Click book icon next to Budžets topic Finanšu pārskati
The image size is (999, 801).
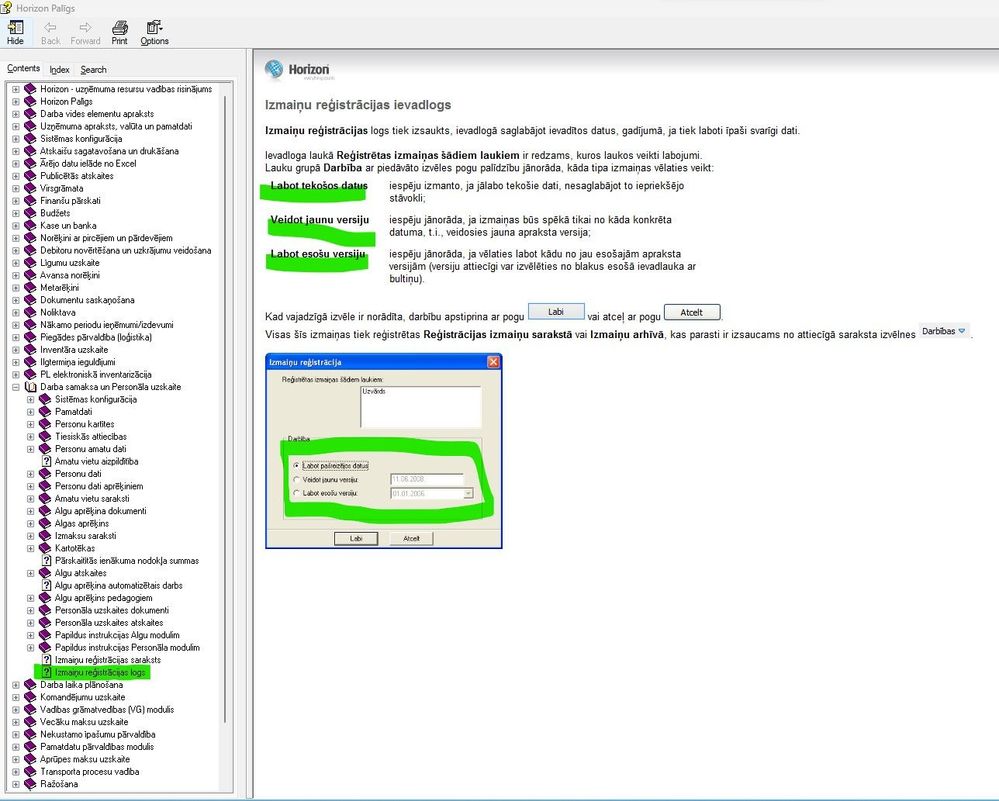click(30, 201)
